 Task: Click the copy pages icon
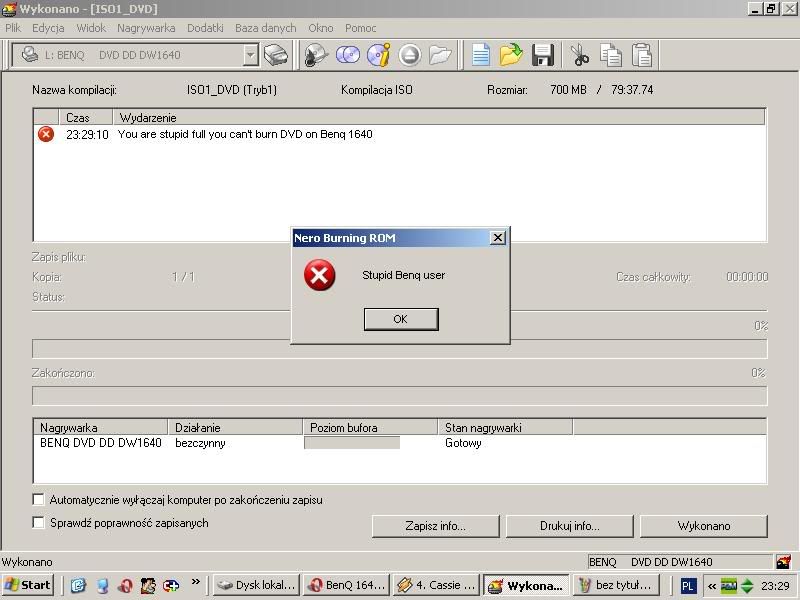(611, 55)
